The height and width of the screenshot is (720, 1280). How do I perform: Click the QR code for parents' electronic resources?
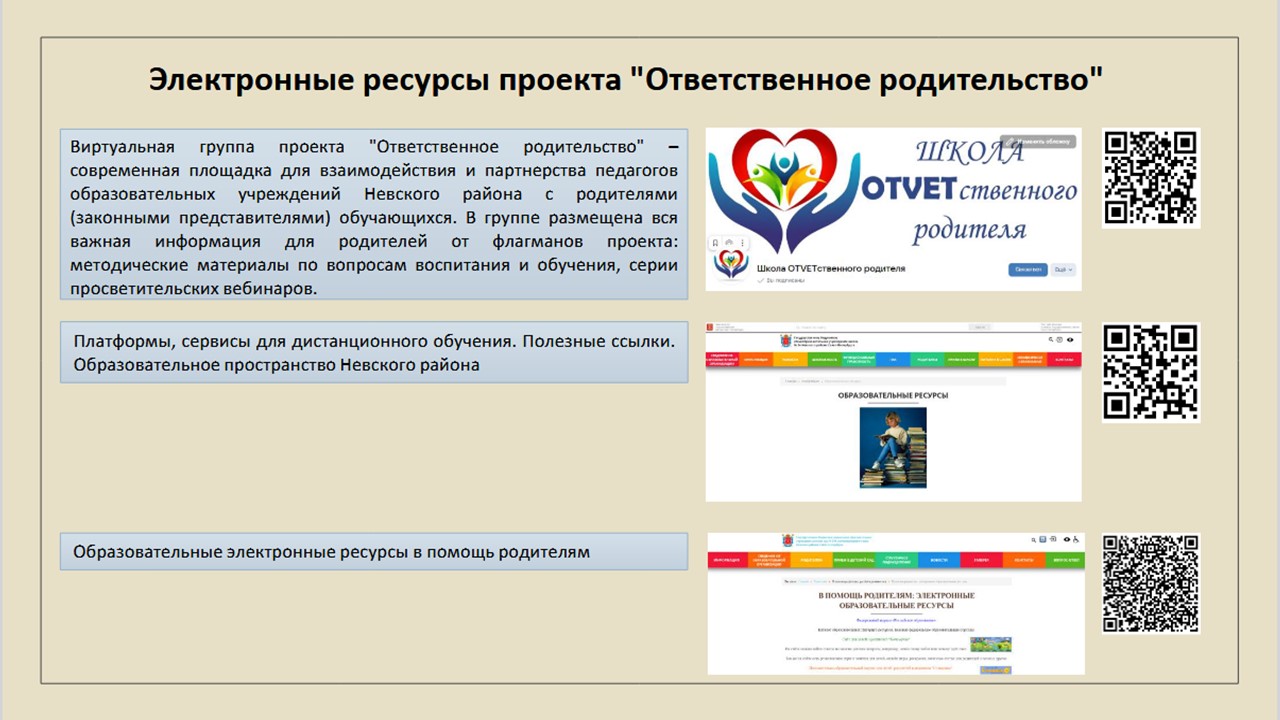[1150, 583]
